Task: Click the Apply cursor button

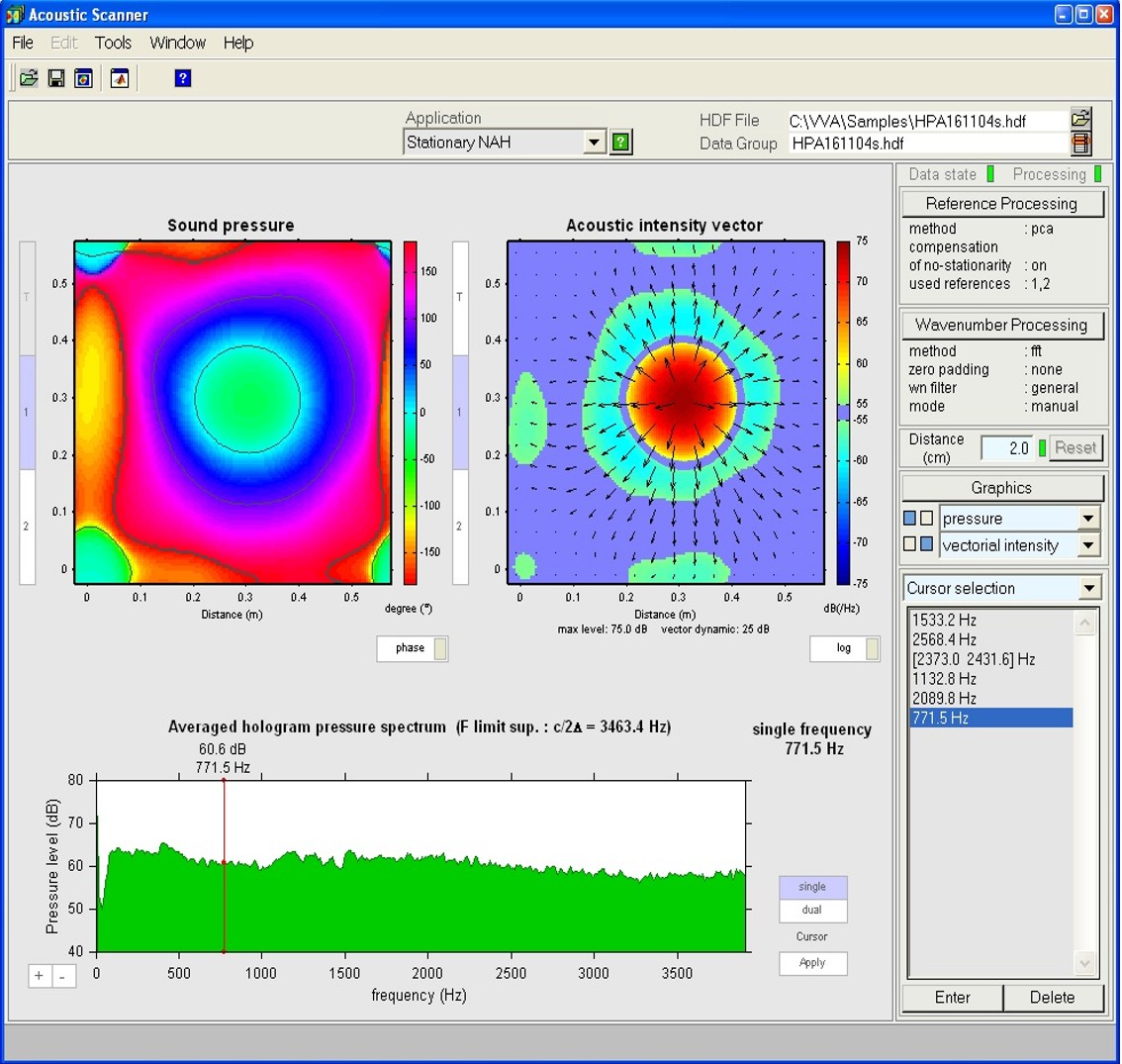Action: pos(813,963)
